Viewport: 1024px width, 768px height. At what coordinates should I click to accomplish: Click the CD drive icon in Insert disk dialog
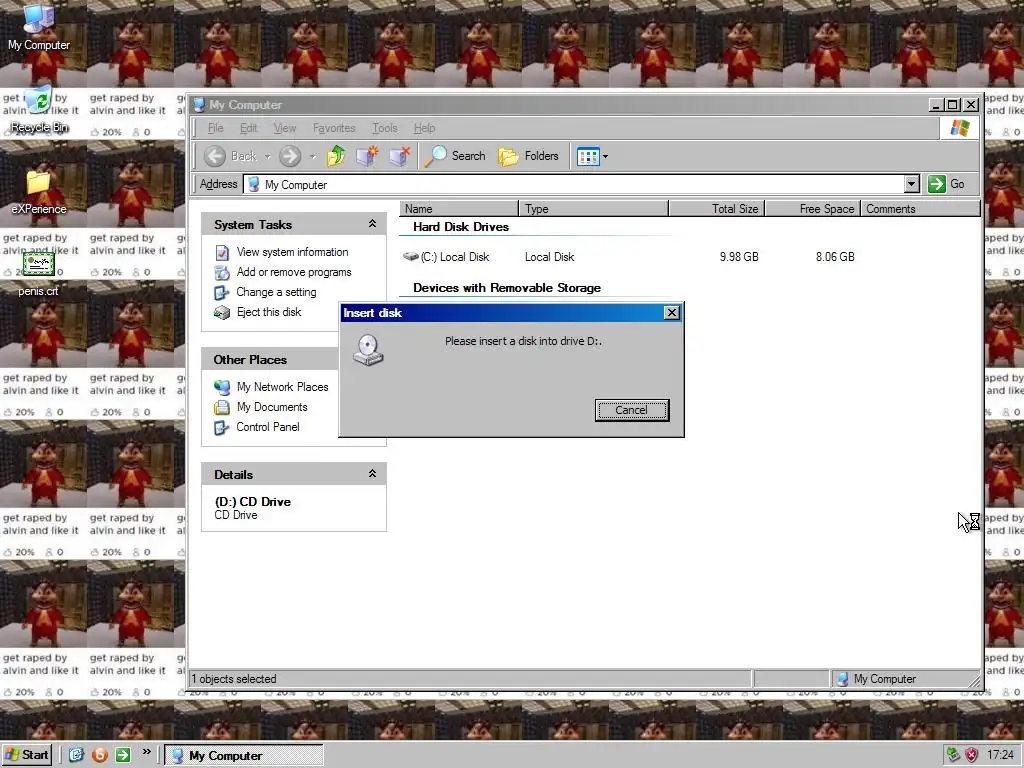(x=368, y=350)
